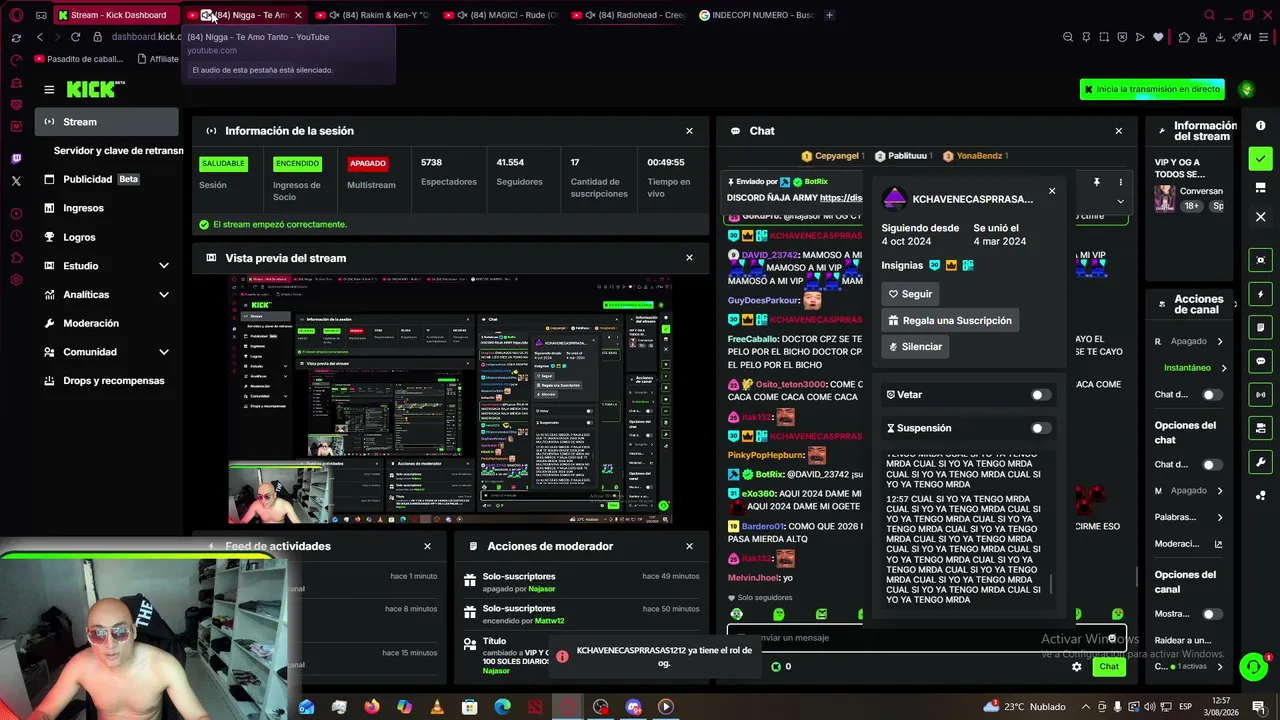Close the Información de la sesión panel
This screenshot has height=720, width=1280.
[x=689, y=131]
